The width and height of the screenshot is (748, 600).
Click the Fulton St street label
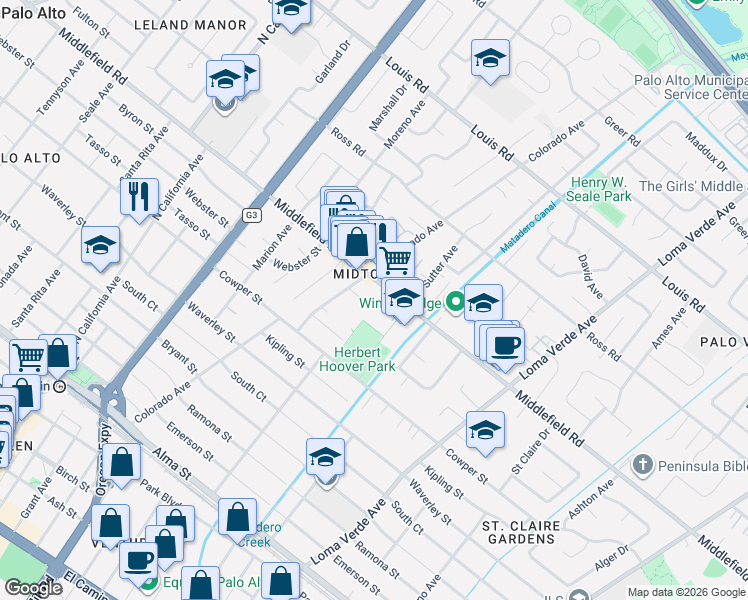[91, 22]
